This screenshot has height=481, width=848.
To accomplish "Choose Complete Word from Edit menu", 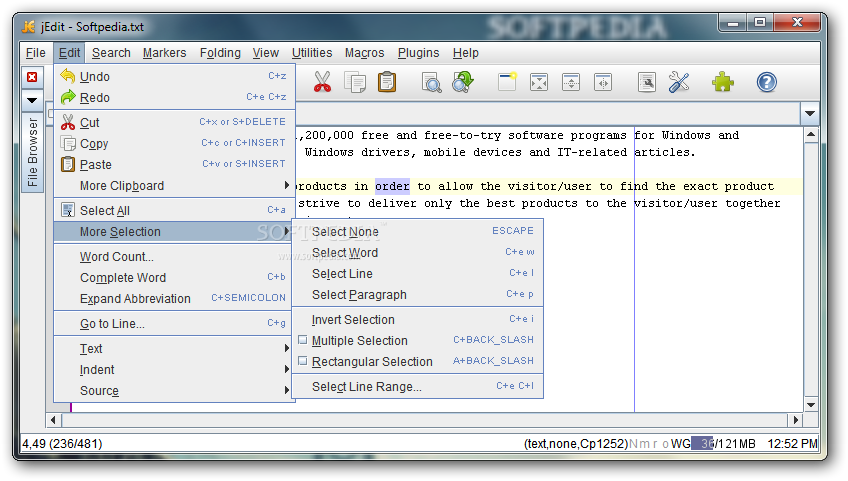I will [x=174, y=278].
